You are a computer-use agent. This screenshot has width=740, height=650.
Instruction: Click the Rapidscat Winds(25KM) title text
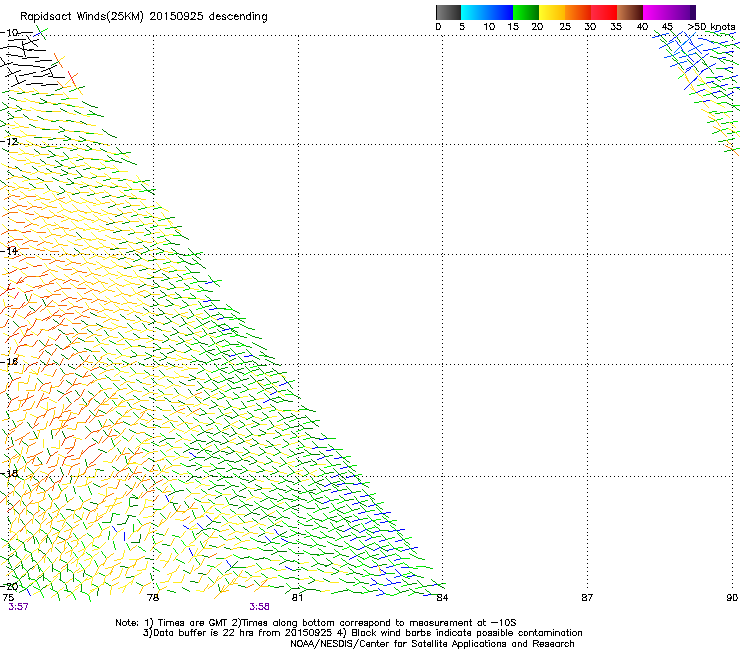143,17
